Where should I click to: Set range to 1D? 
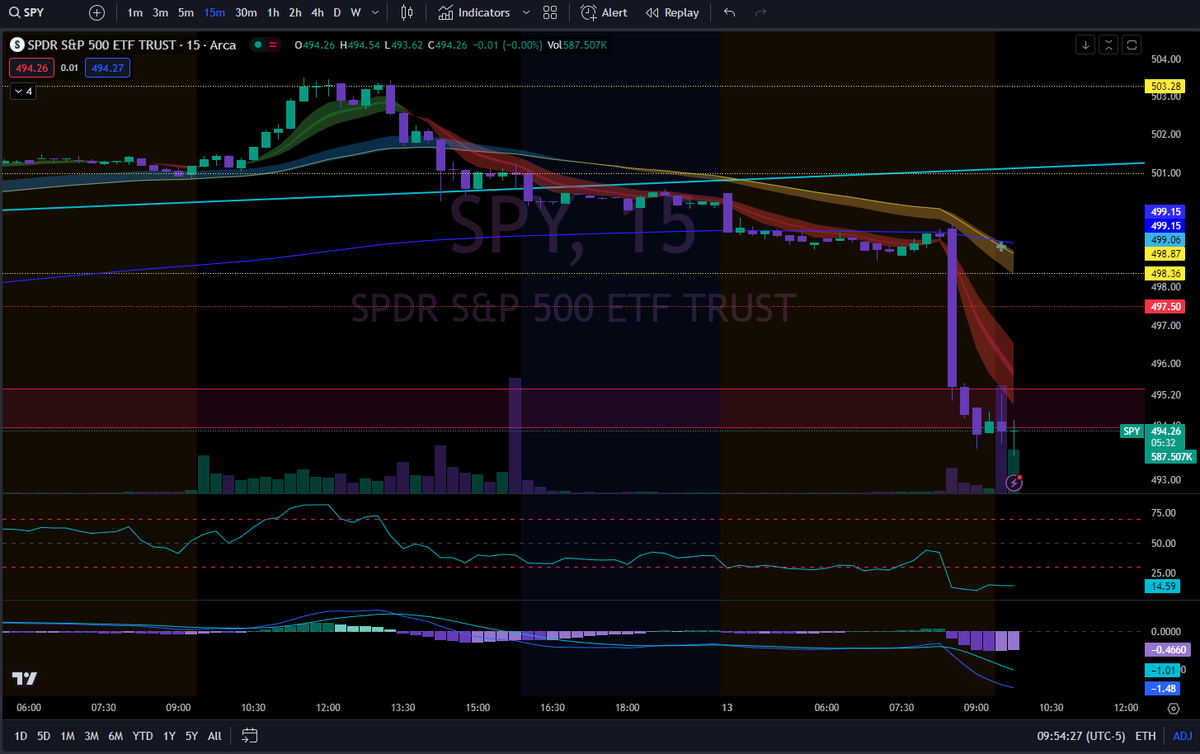click(x=21, y=736)
